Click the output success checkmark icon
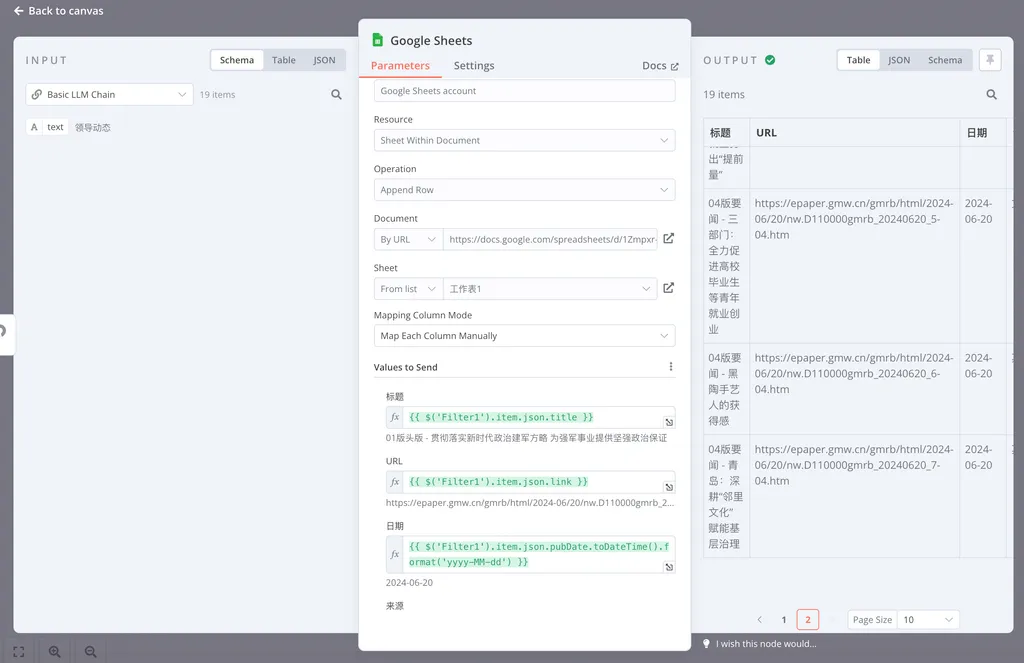 click(x=770, y=60)
